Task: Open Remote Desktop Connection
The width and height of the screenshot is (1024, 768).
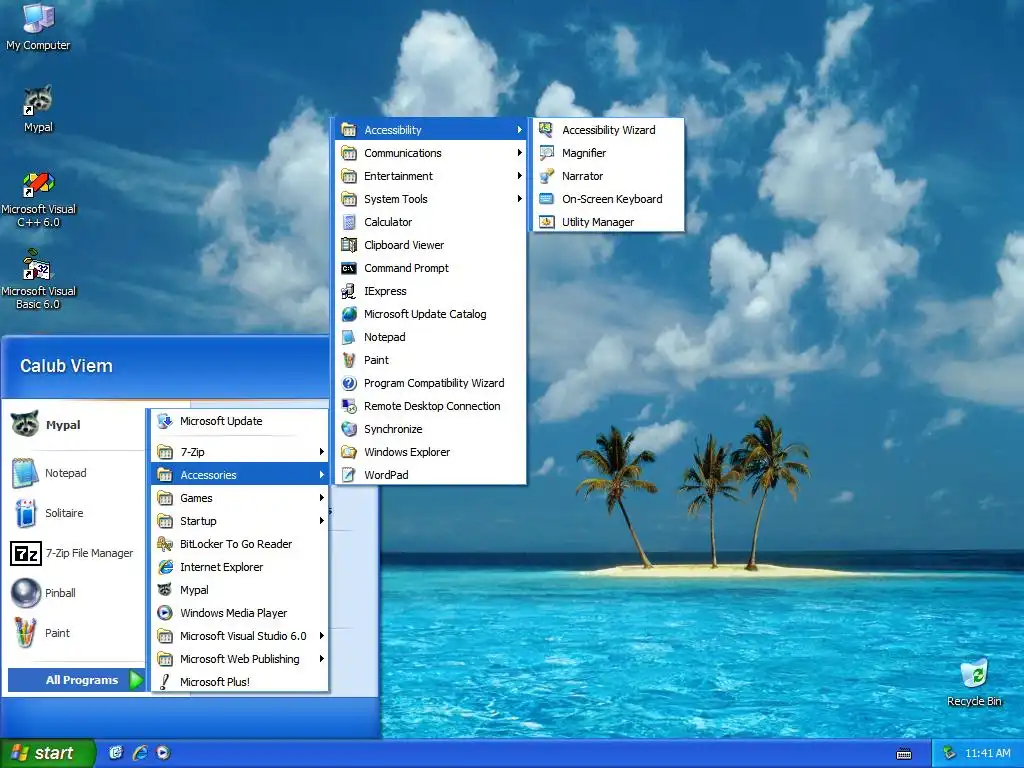Action: pyautogui.click(x=430, y=406)
